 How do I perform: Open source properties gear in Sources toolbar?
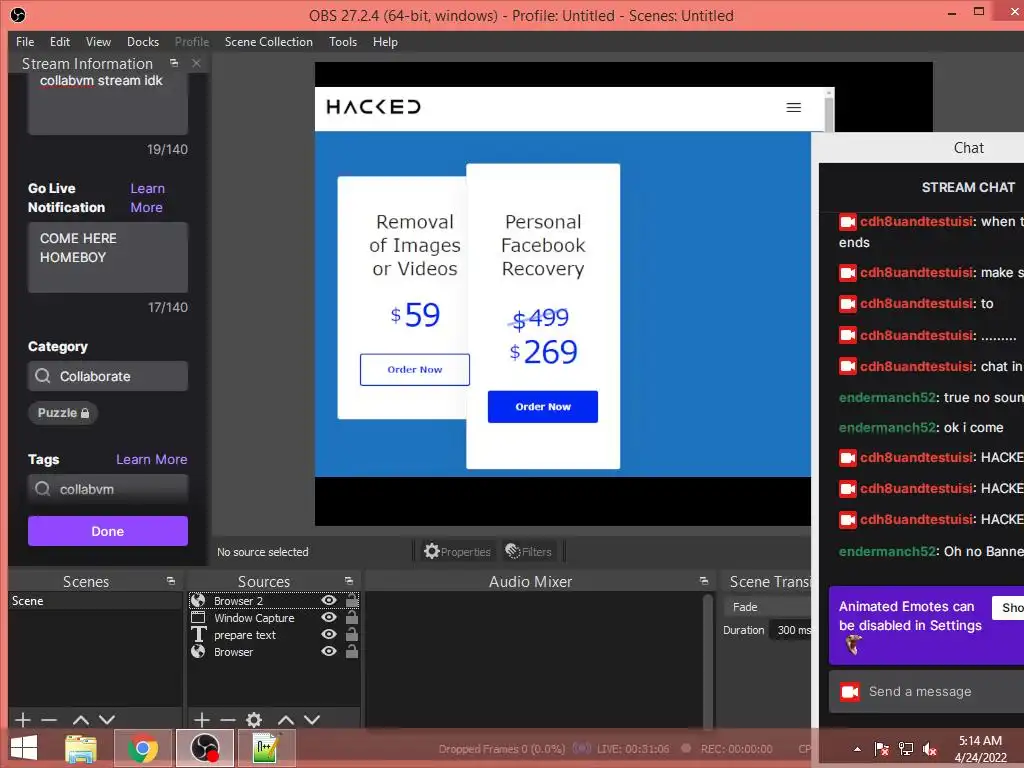(x=254, y=720)
